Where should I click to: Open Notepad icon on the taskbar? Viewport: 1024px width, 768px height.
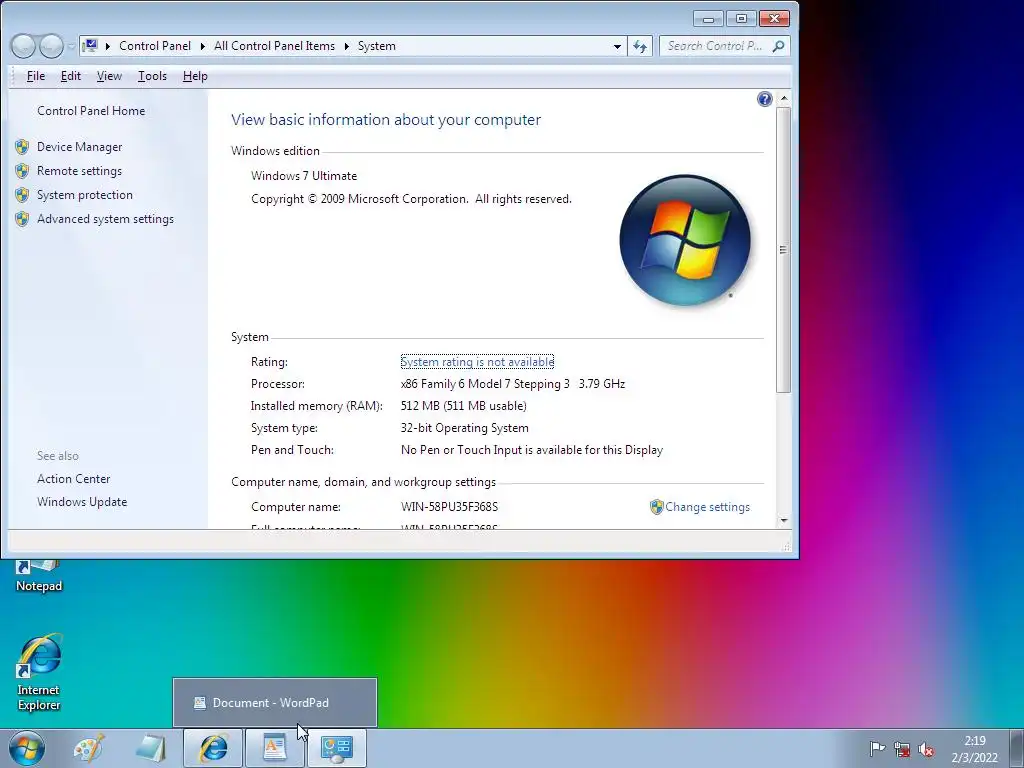(x=151, y=748)
